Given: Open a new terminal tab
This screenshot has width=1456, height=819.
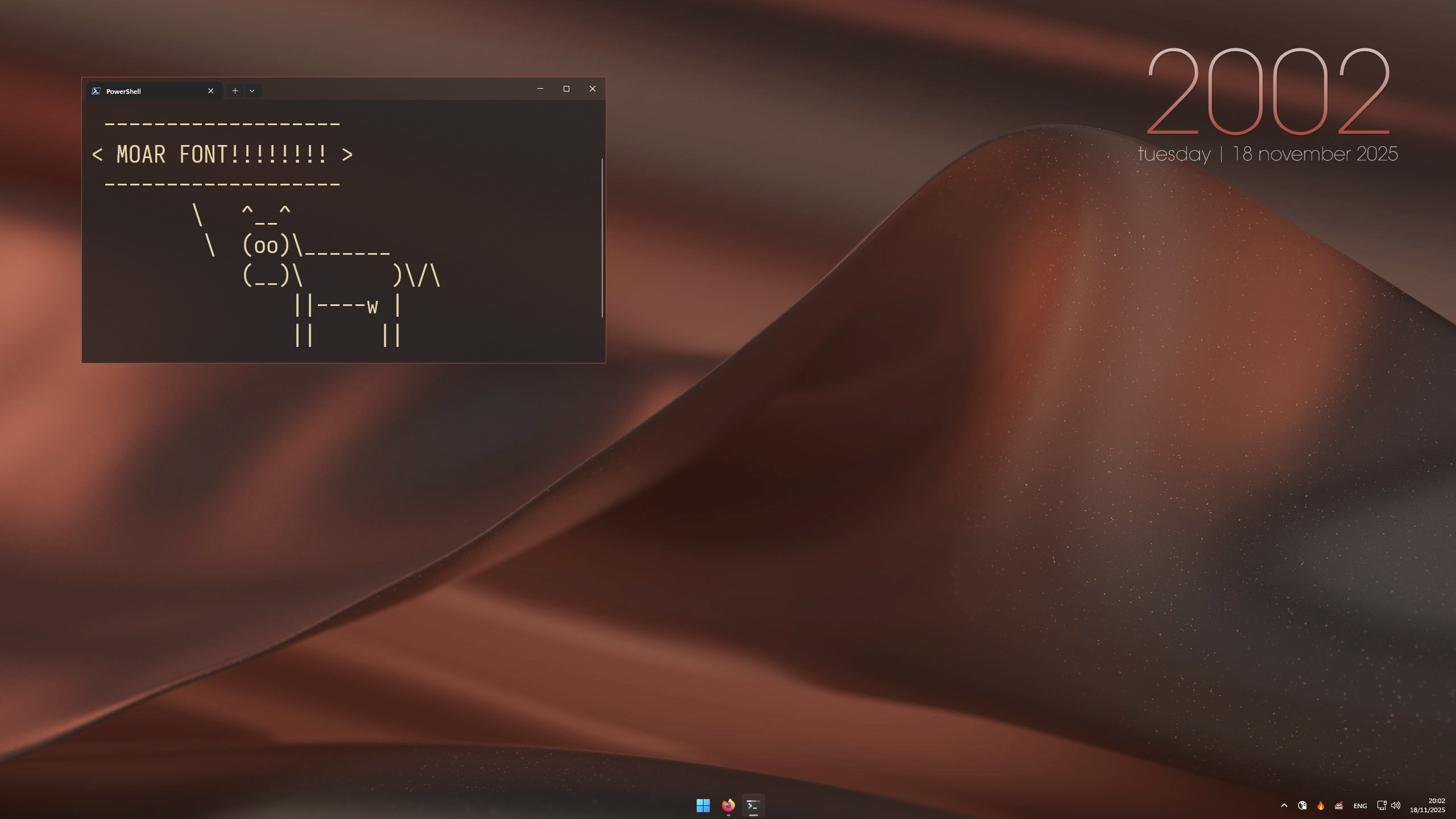Looking at the screenshot, I should [235, 91].
